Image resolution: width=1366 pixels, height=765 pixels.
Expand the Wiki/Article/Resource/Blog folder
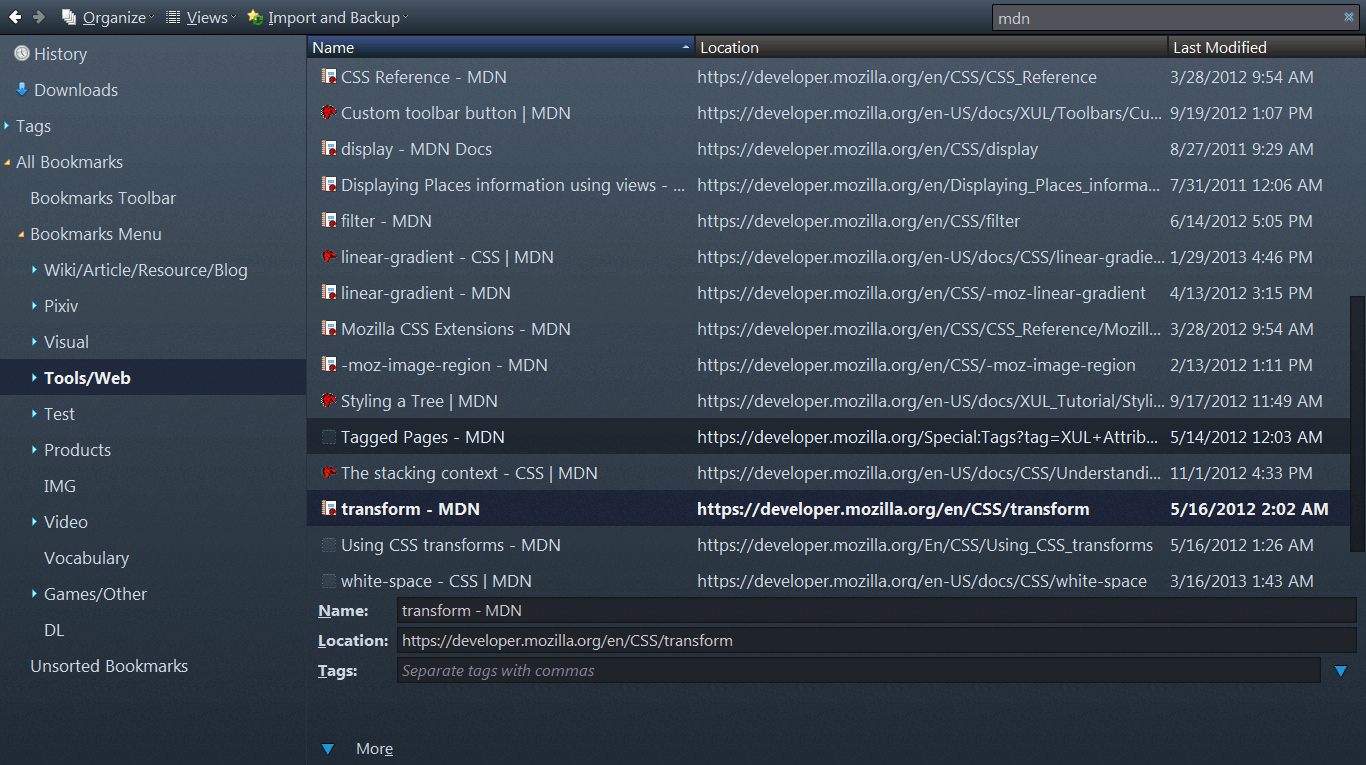pos(35,270)
